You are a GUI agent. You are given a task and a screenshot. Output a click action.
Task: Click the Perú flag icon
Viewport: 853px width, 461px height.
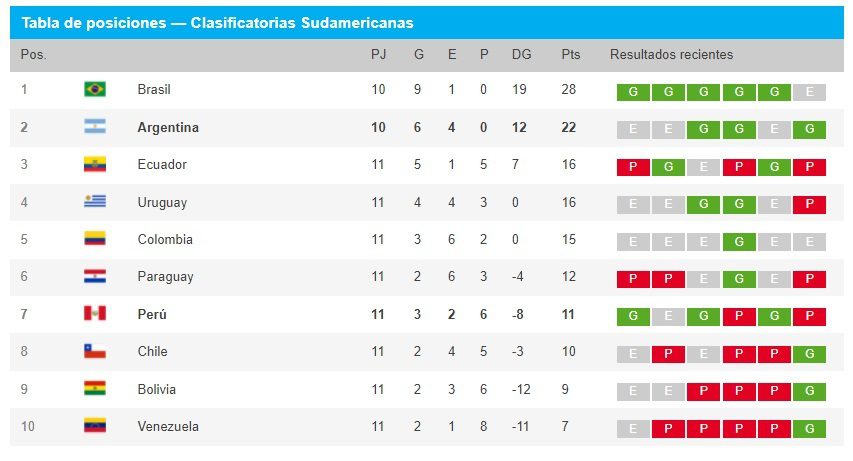pyautogui.click(x=95, y=314)
